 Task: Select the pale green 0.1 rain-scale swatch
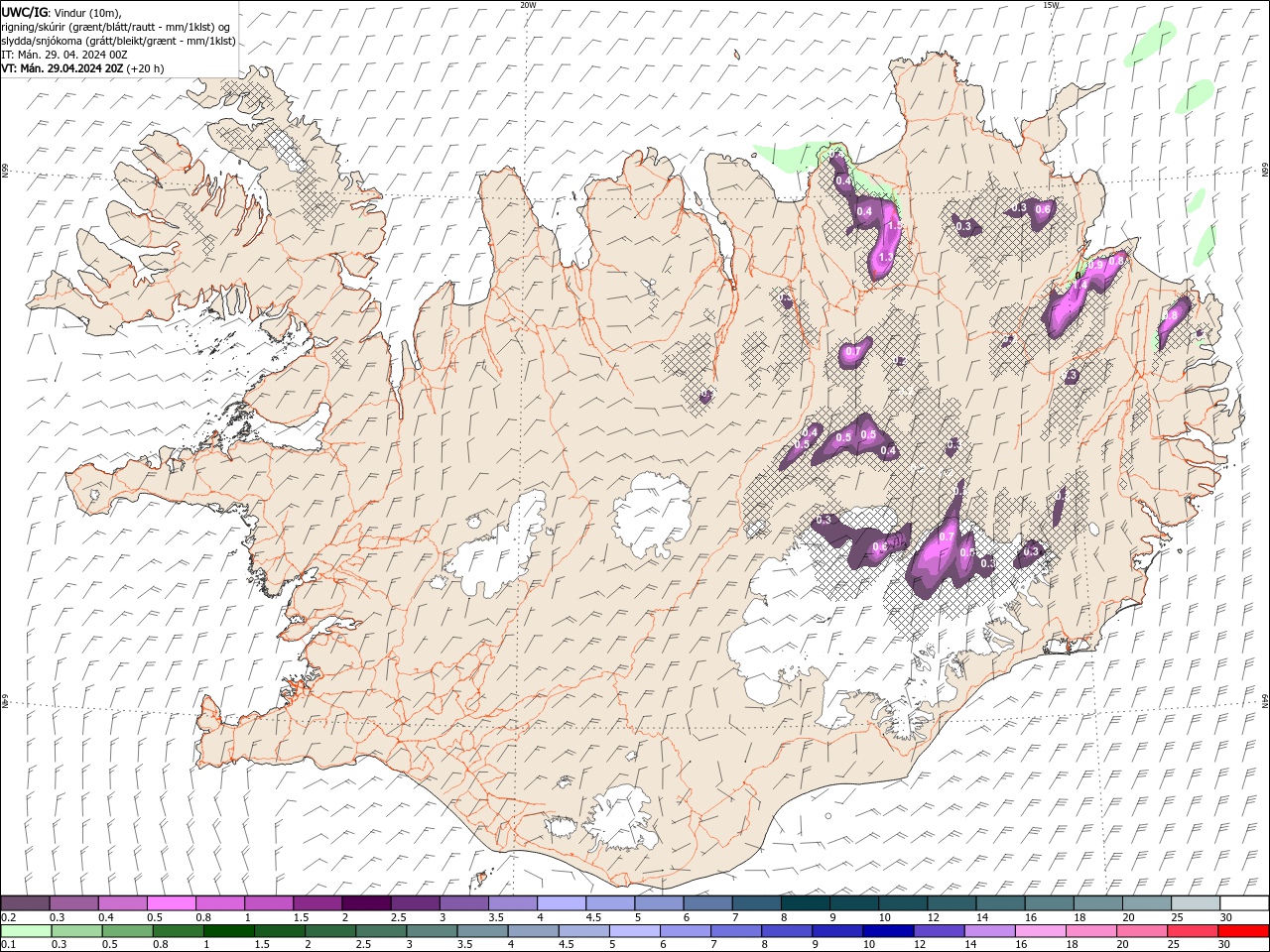point(26,931)
